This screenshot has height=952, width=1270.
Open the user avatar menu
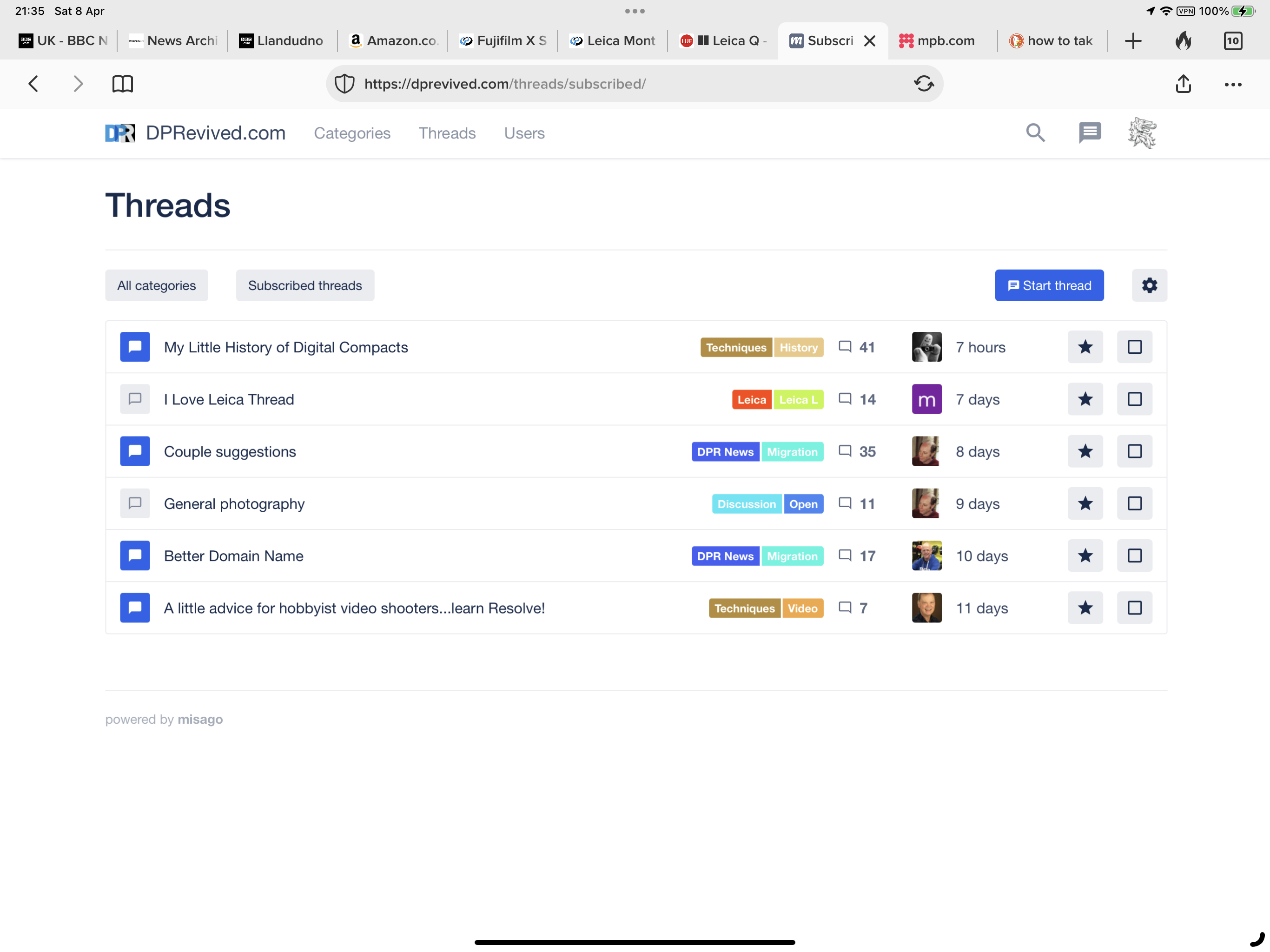(x=1142, y=132)
